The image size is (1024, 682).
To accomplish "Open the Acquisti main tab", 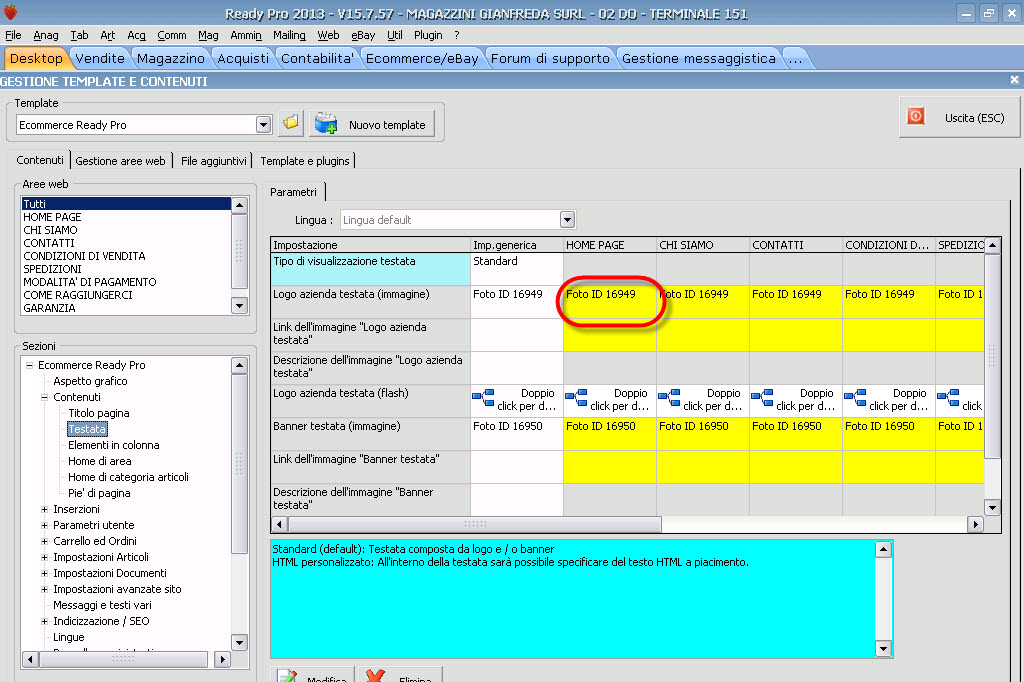I will 243,58.
